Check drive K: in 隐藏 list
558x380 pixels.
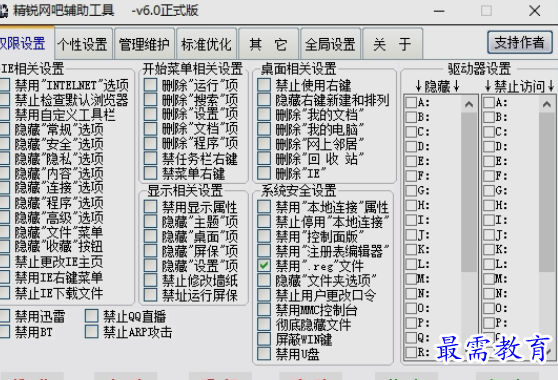(411, 249)
